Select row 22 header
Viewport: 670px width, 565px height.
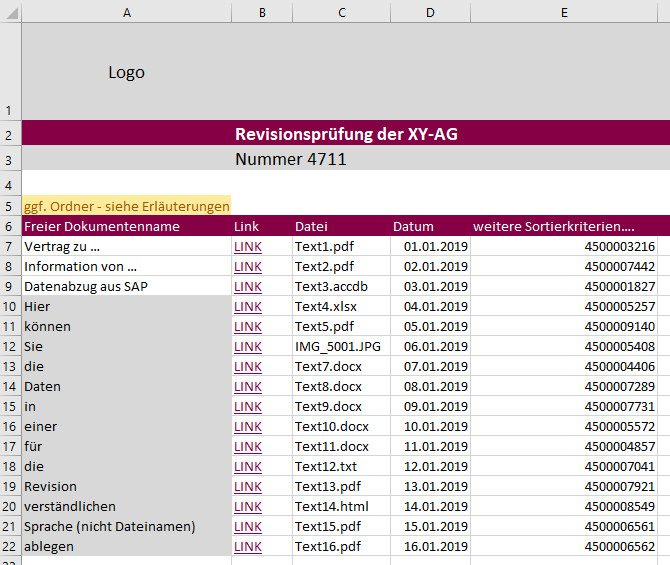coord(10,547)
